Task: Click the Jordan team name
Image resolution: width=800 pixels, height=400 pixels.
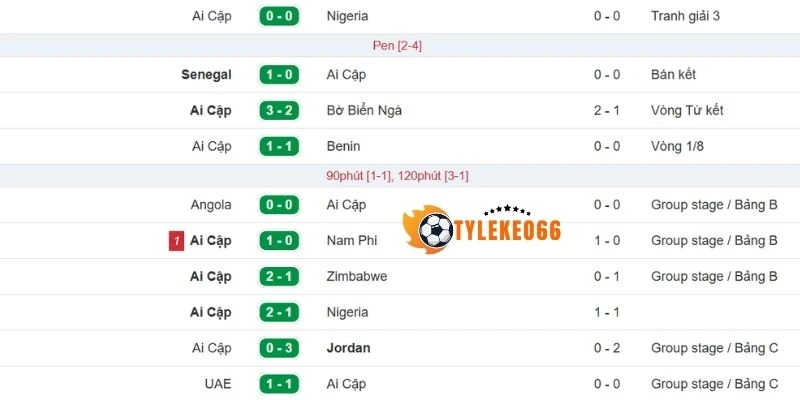Action: [x=348, y=348]
